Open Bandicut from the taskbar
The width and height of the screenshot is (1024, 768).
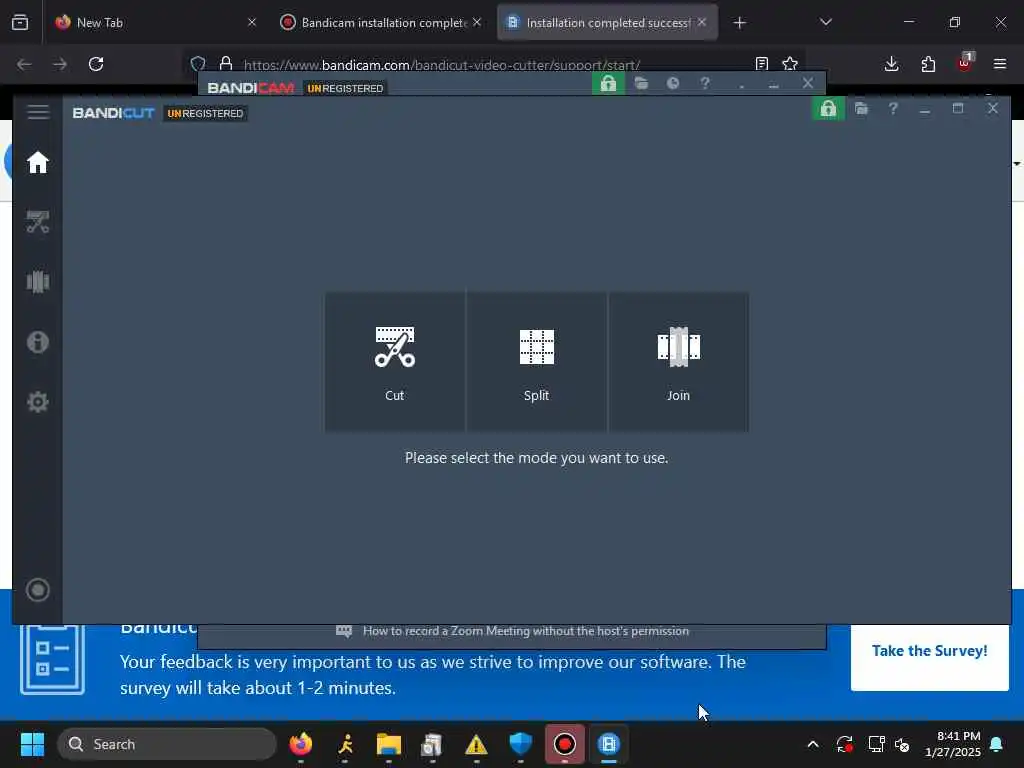pos(609,744)
